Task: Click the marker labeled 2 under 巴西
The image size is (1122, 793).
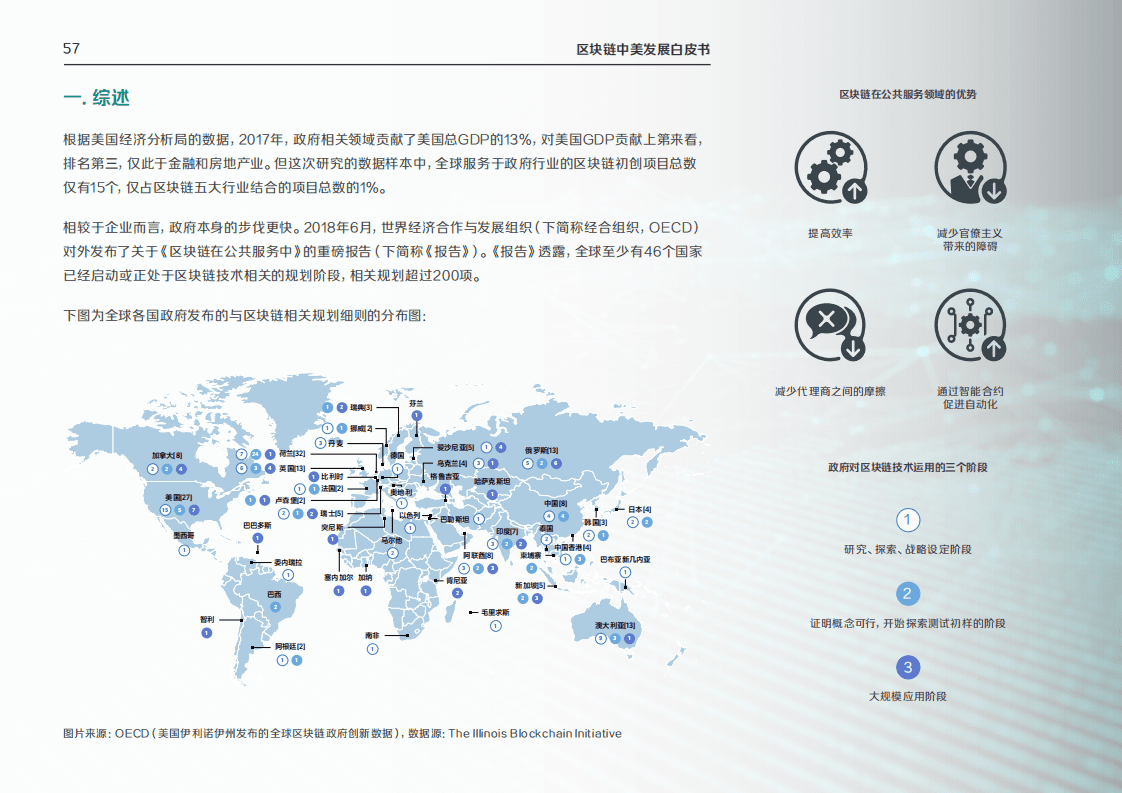Action: 275,606
